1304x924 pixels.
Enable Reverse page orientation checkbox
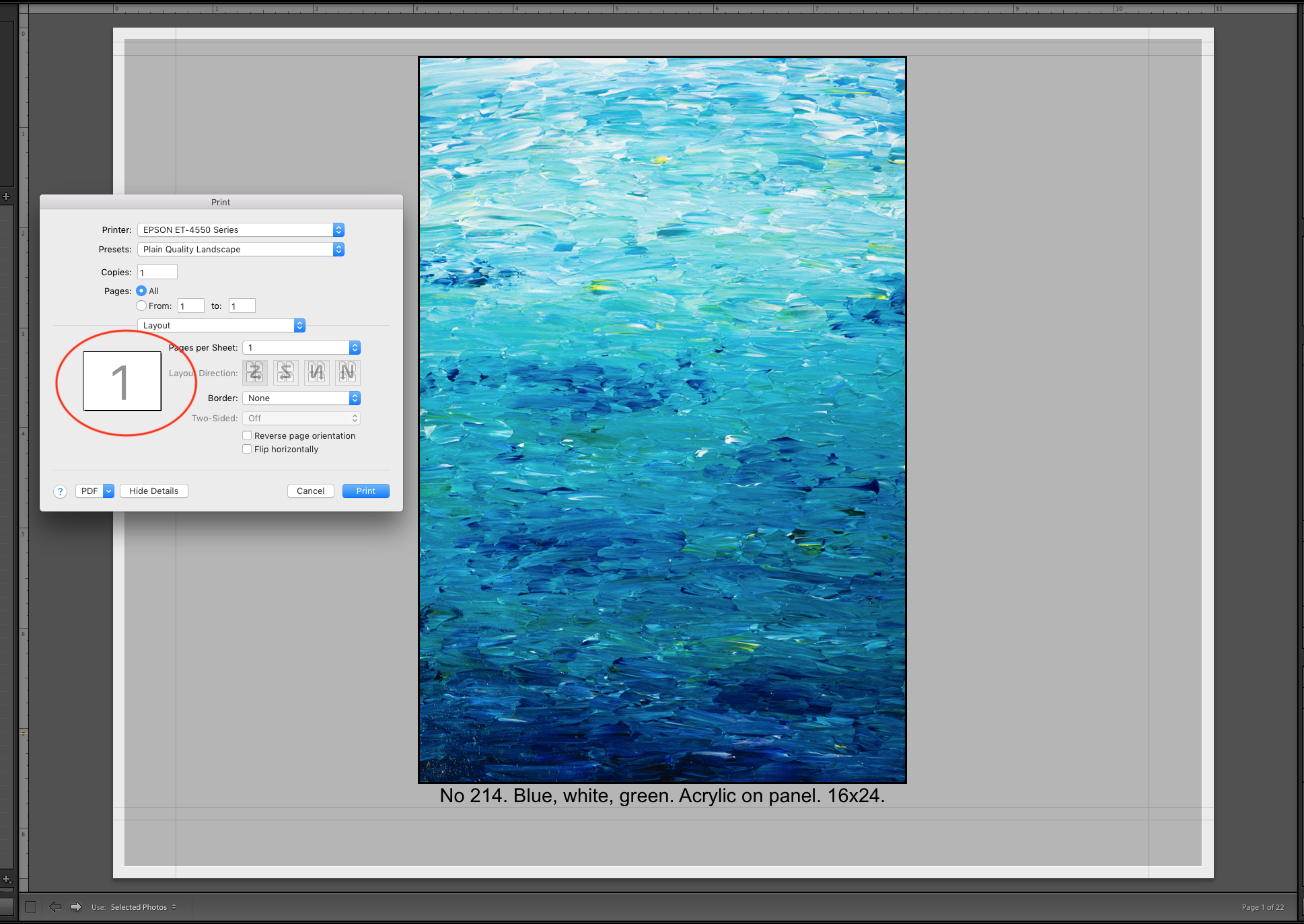point(248,435)
